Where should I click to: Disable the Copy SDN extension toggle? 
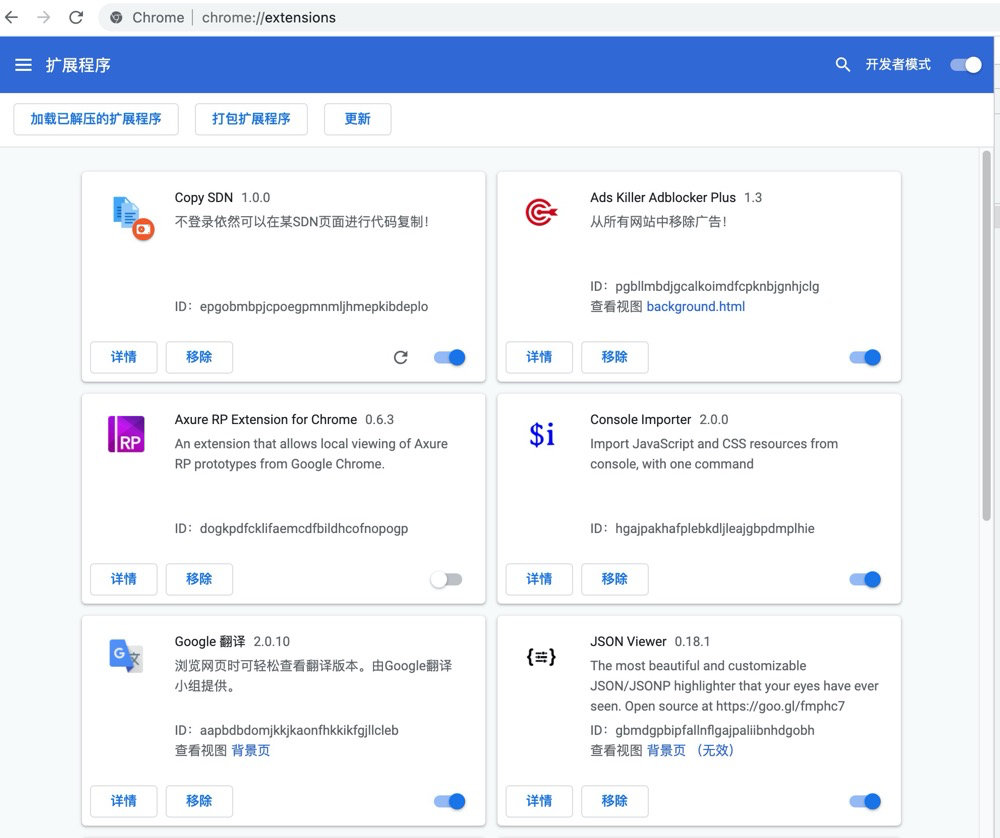[450, 357]
